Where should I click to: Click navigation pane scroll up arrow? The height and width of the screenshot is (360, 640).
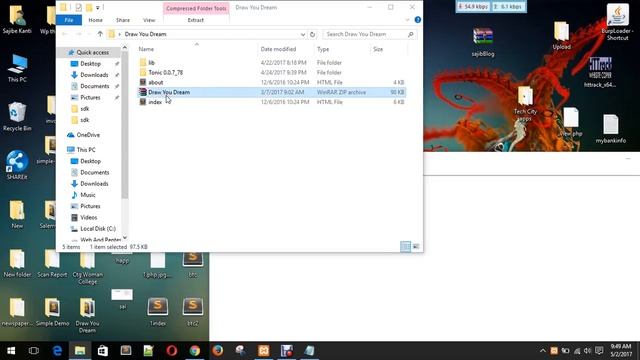click(125, 48)
